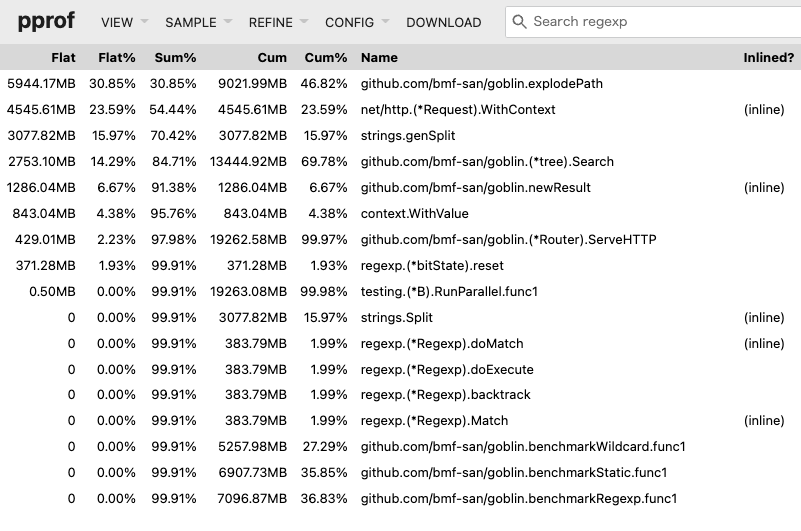
Task: Select the regexp.(*bitState).reset row
Action: [x=432, y=266]
